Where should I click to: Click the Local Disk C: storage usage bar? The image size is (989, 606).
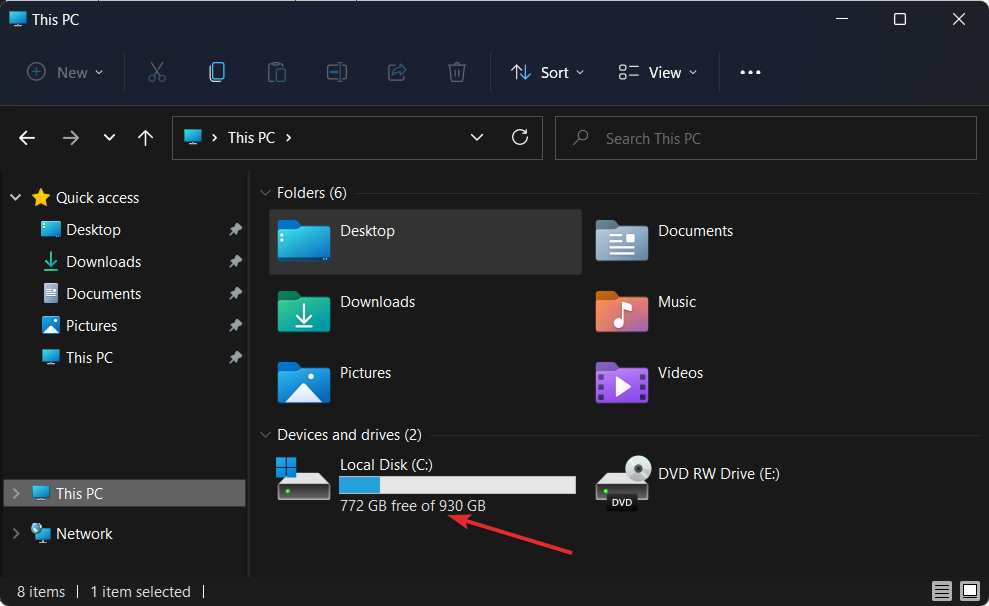[456, 484]
